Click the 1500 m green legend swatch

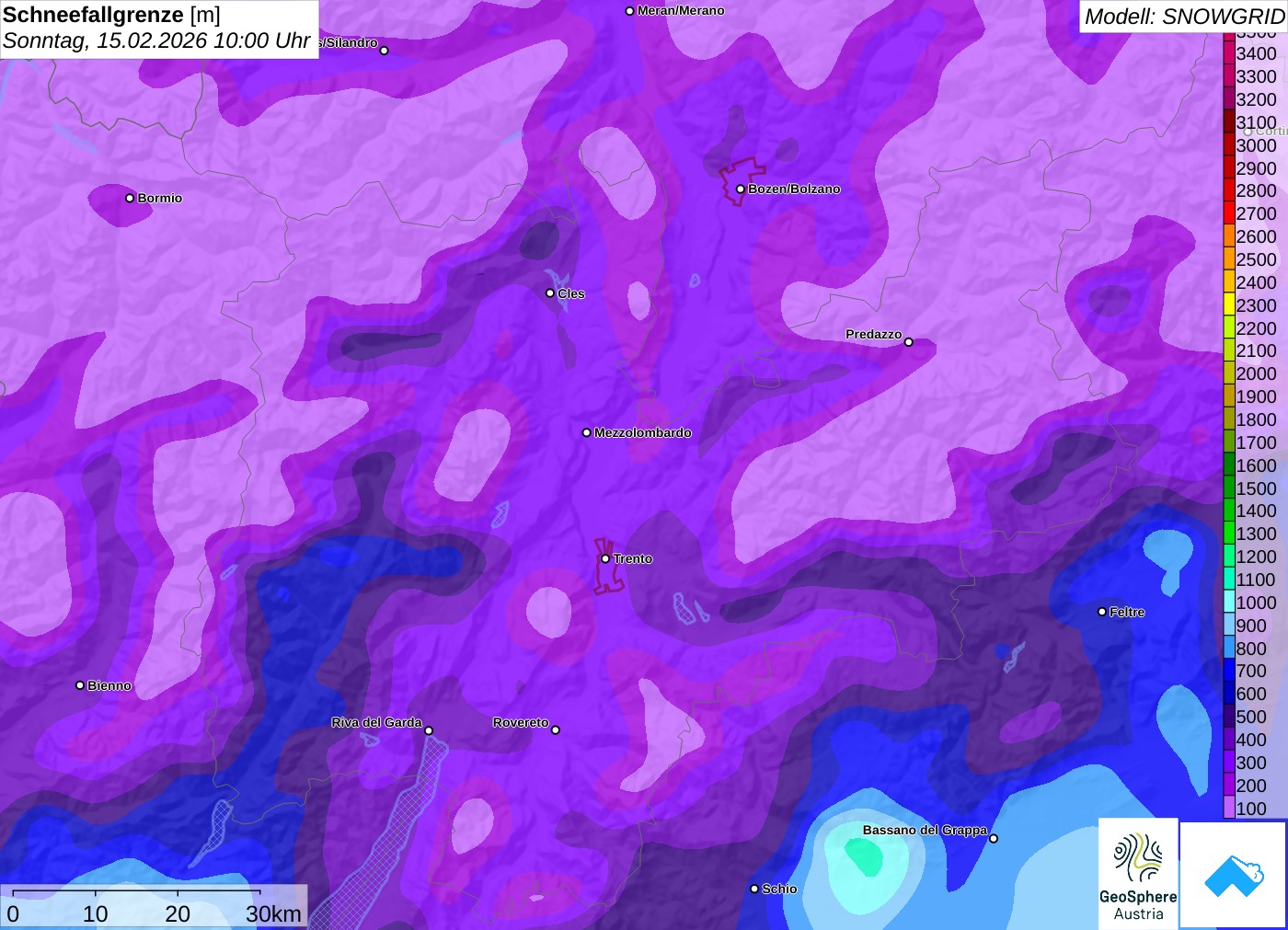coord(1229,488)
